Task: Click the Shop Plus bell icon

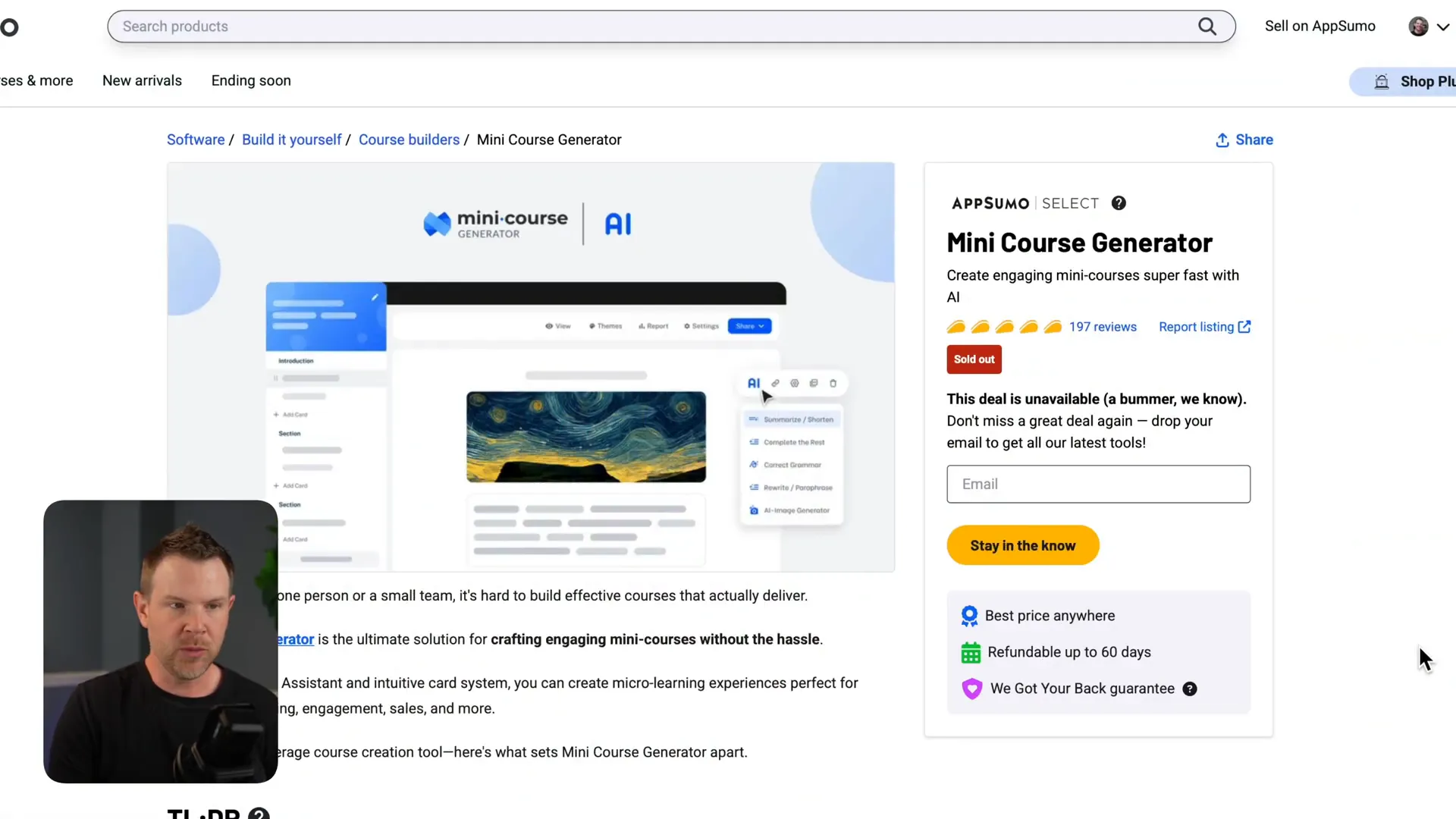Action: (1382, 82)
